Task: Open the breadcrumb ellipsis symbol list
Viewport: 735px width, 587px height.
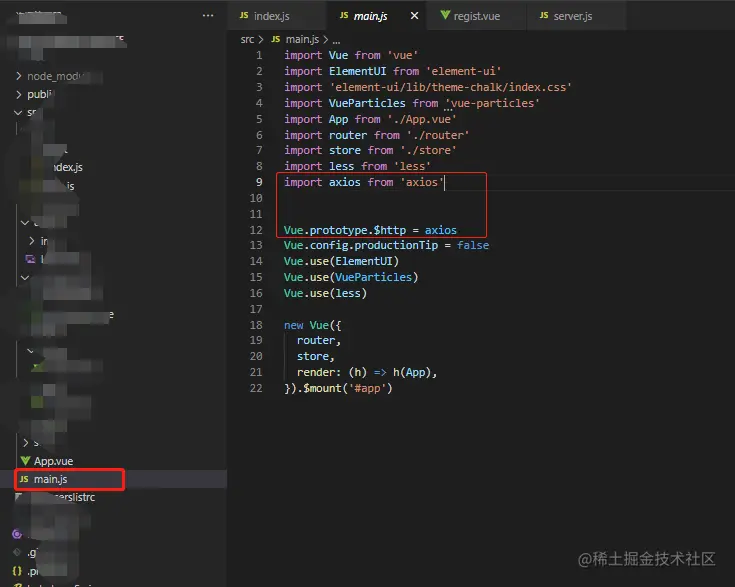Action: (336, 40)
